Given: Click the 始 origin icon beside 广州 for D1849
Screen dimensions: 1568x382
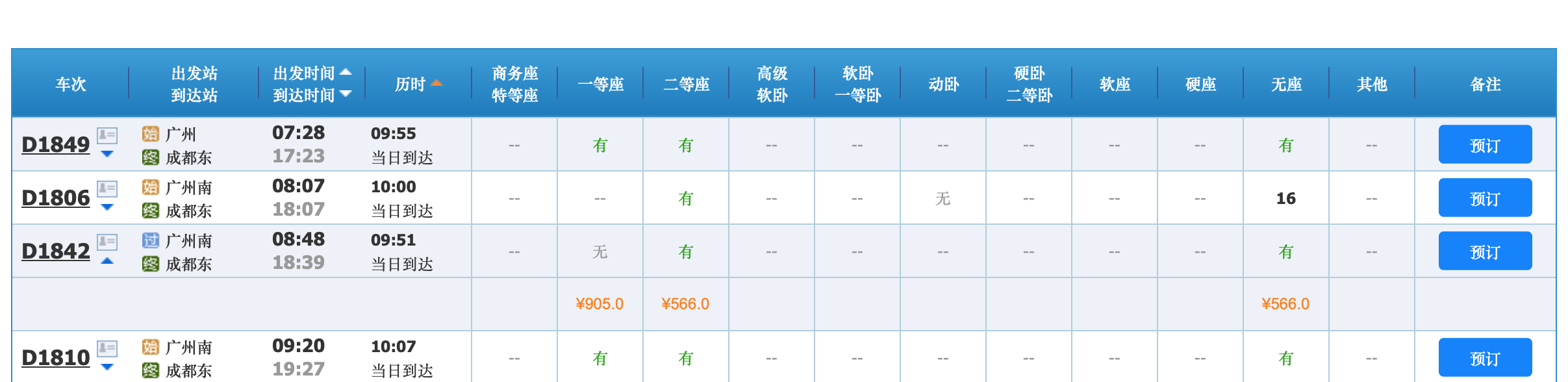Looking at the screenshot, I should (151, 134).
